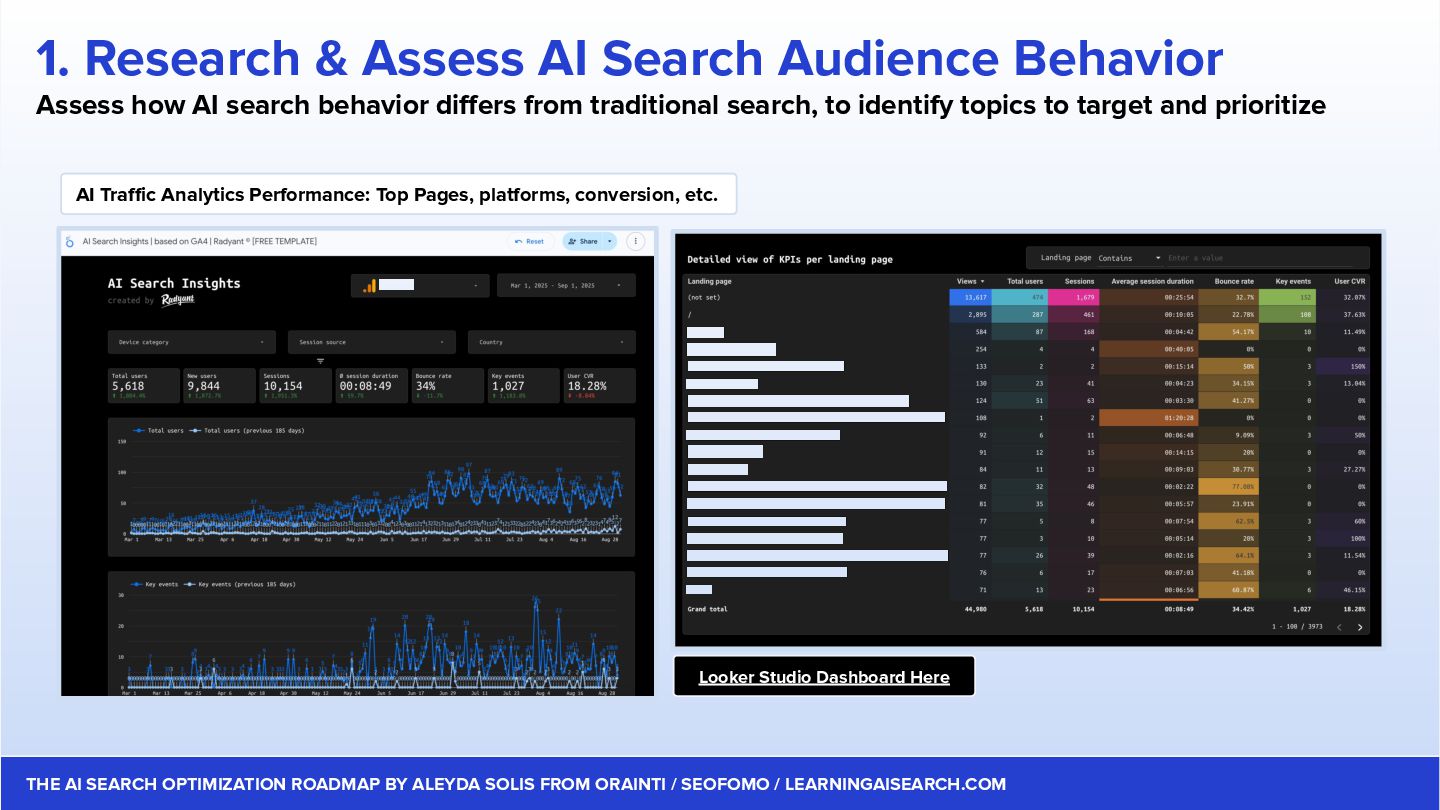This screenshot has height=810, width=1440.
Task: Open the Landing page Contains match-type dropdown
Action: [x=1130, y=258]
